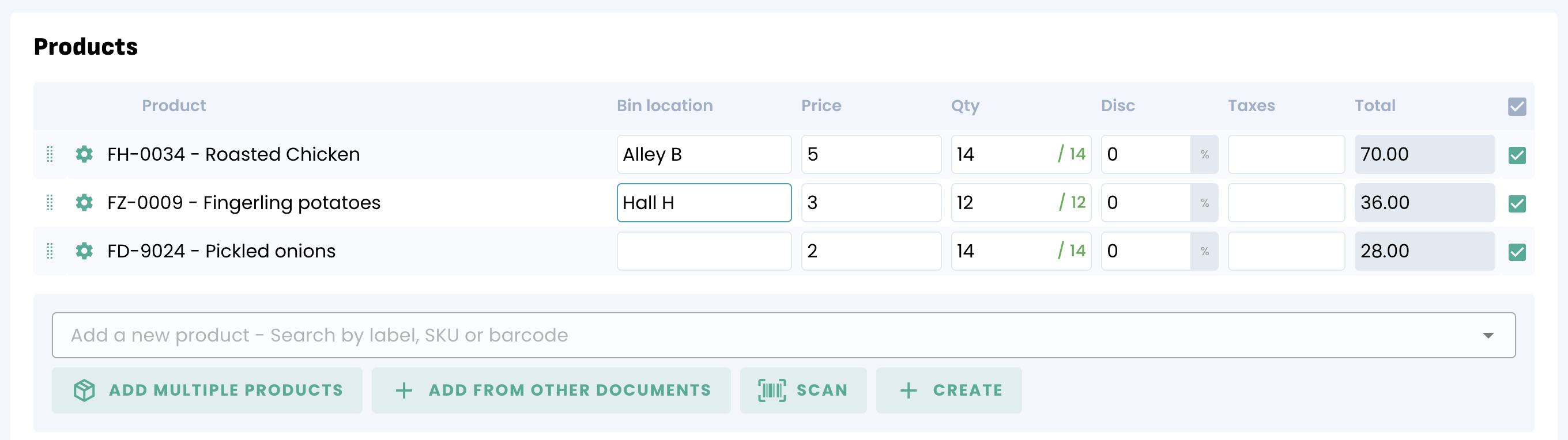Click the Add Multiple Products box icon
The image size is (1568, 440).
[x=84, y=390]
